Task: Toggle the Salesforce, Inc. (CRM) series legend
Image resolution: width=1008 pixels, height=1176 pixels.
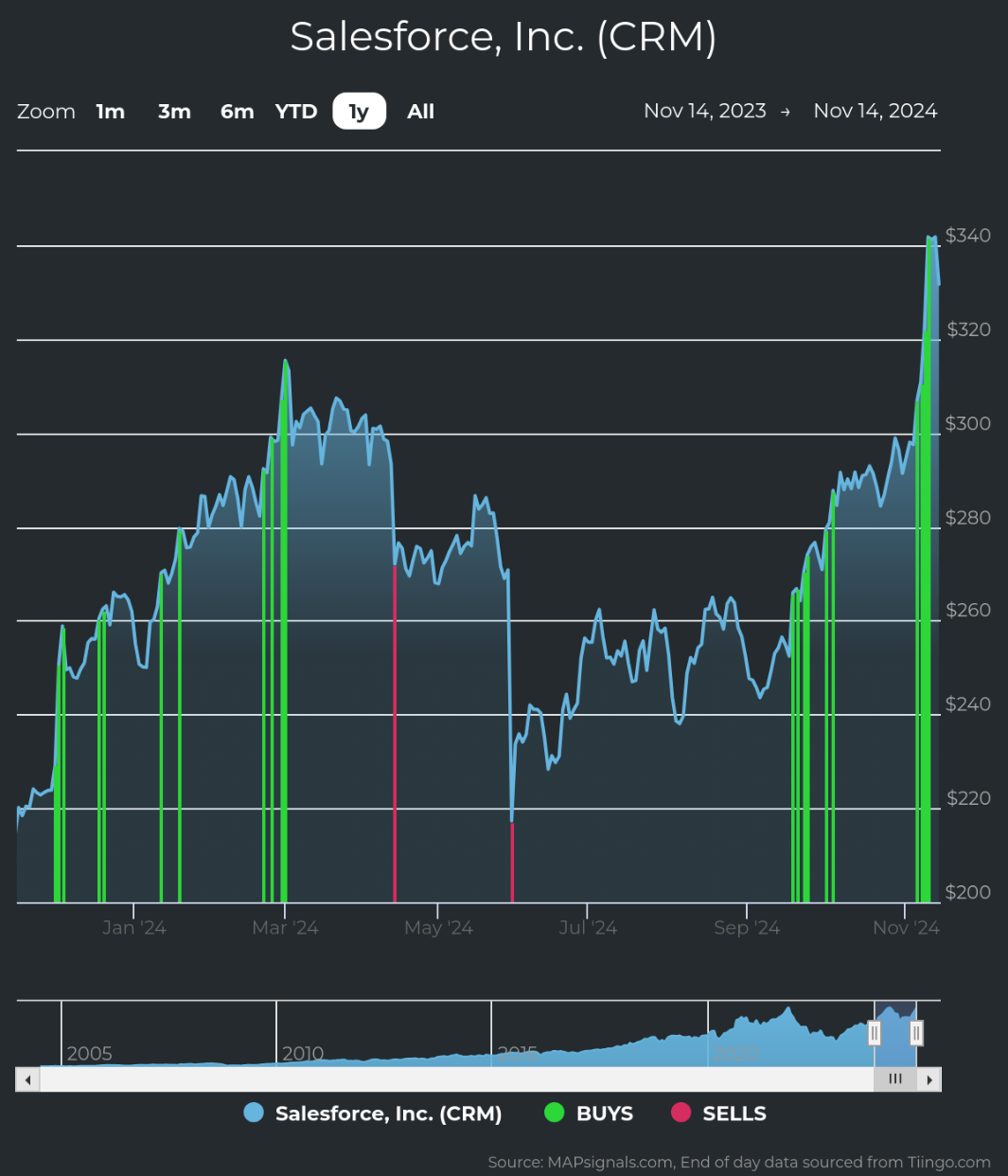Action: 373,1114
